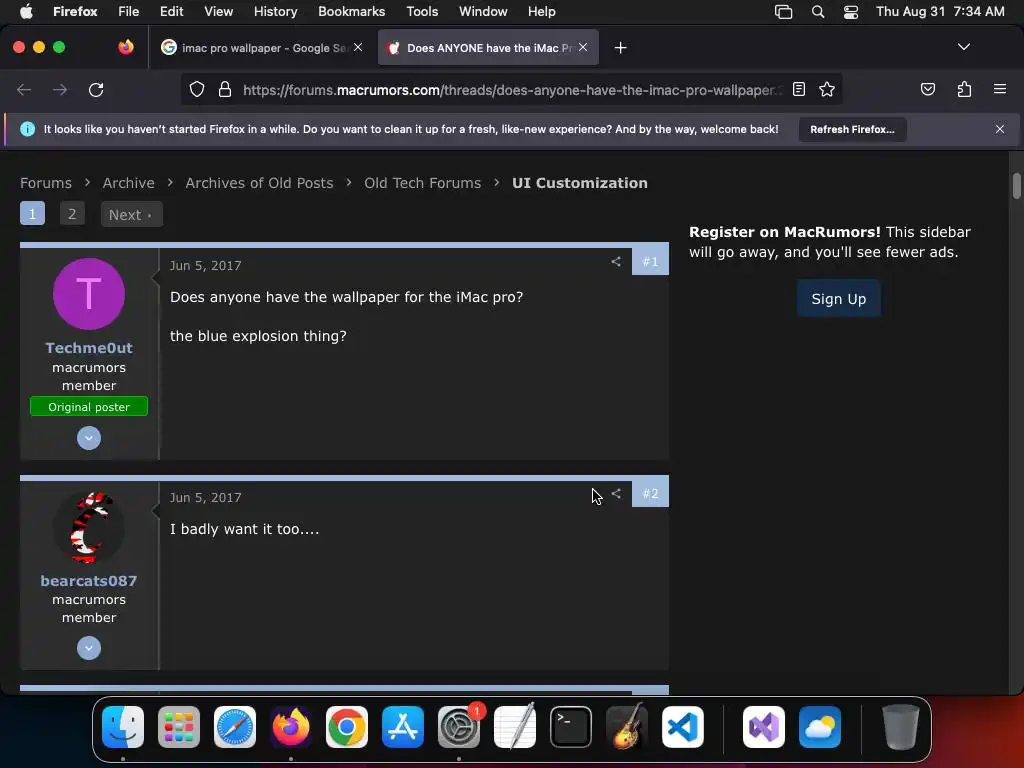1024x768 pixels.
Task: Open Save to Pocket icon
Action: [x=927, y=89]
